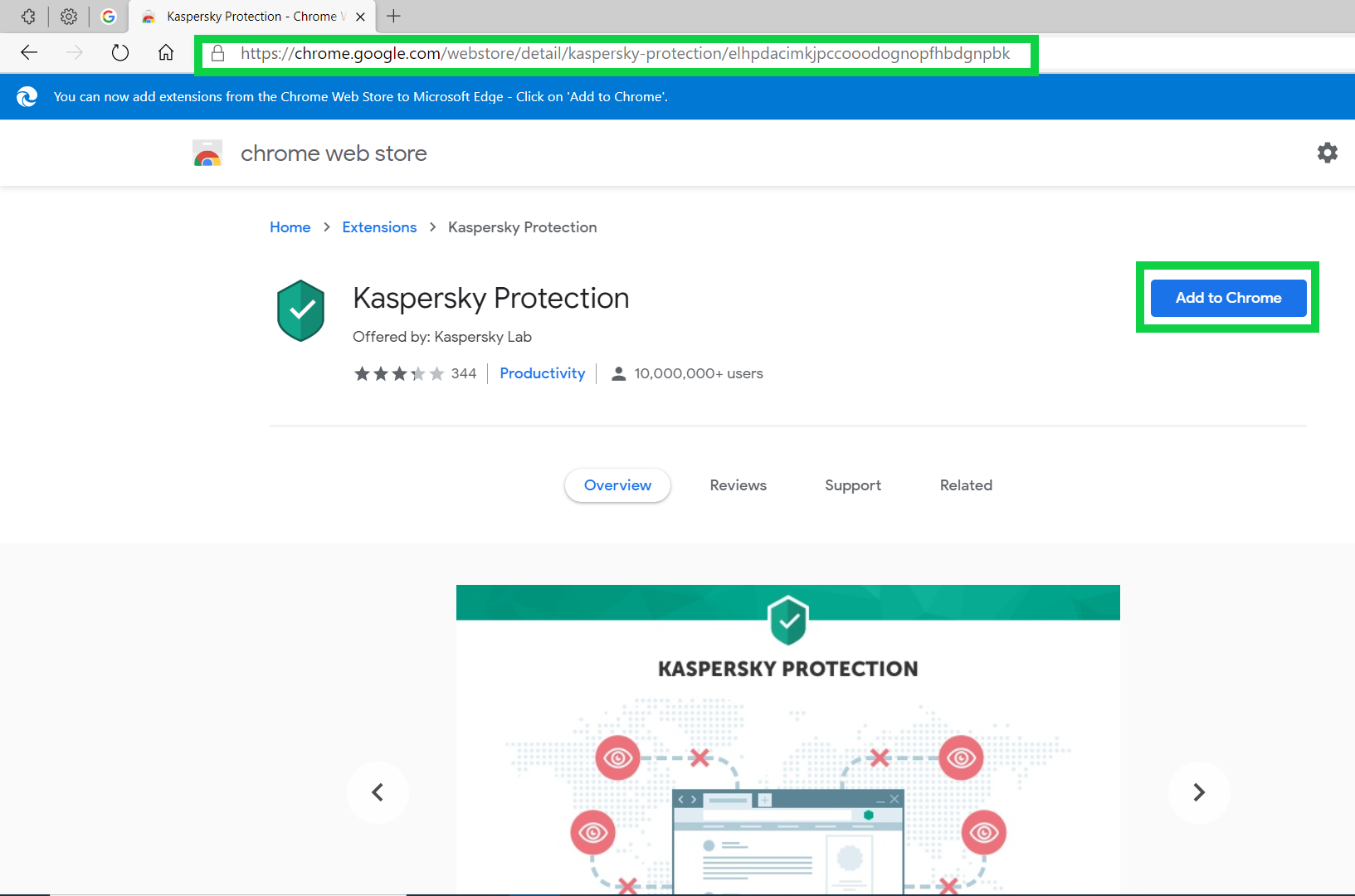
Task: Click the 344 ratings count
Action: coord(464,374)
